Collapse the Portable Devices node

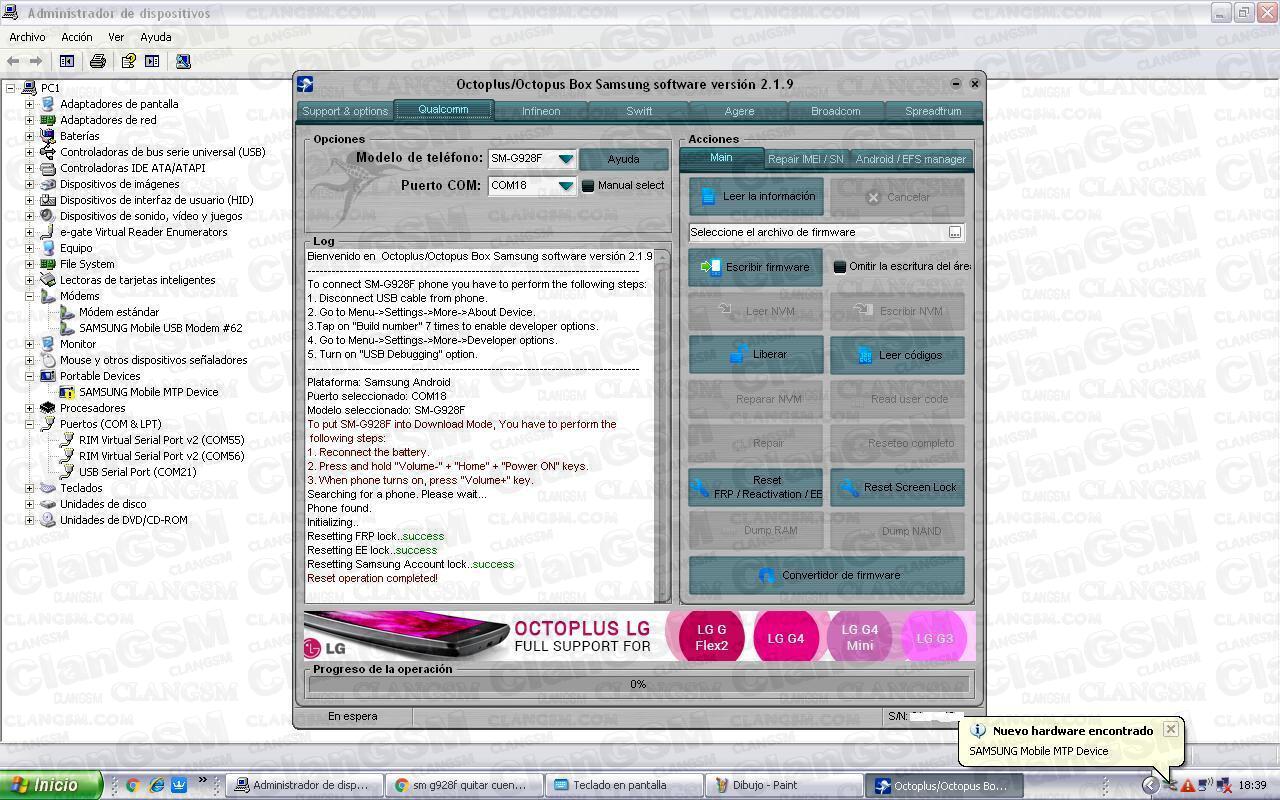point(29,376)
